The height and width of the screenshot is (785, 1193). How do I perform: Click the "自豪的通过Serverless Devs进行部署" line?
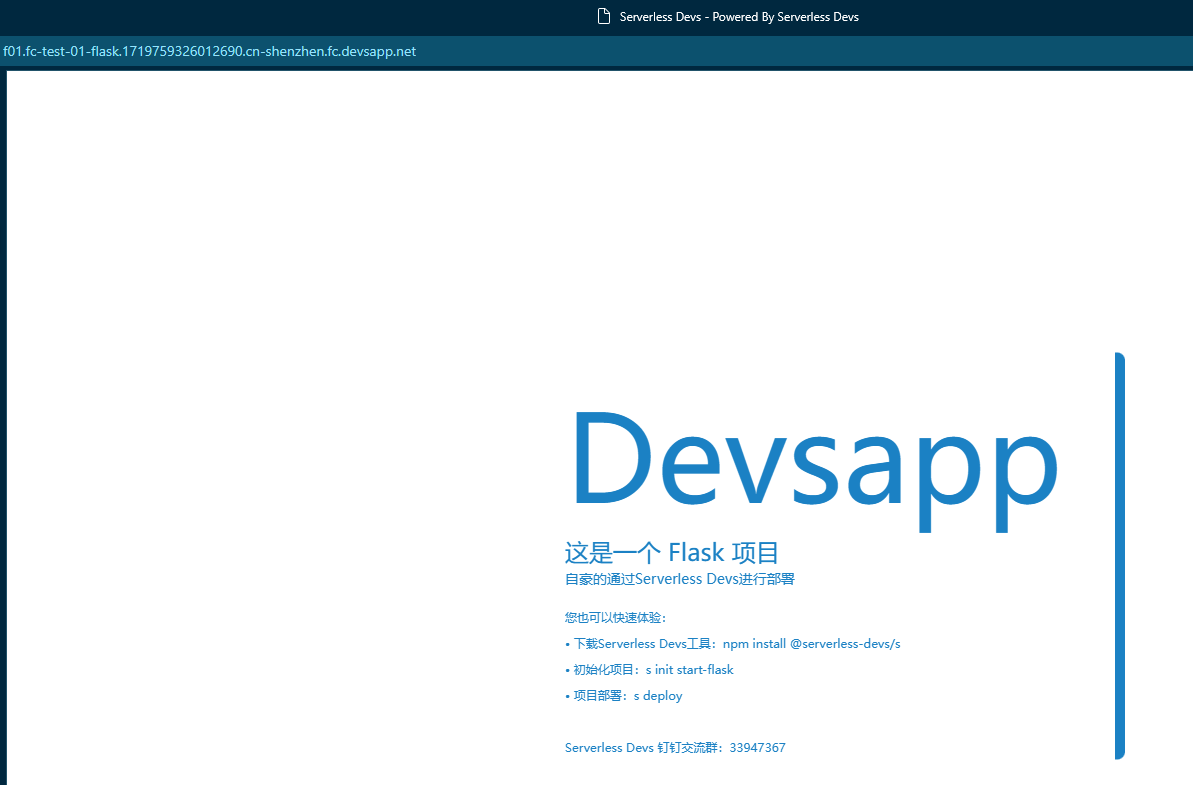679,580
